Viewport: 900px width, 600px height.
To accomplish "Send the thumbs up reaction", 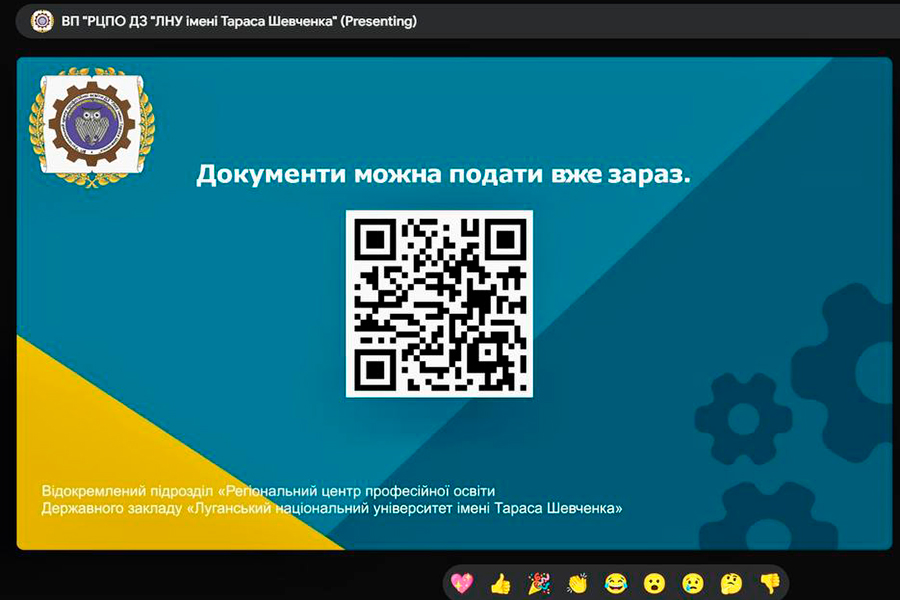I will pyautogui.click(x=501, y=583).
